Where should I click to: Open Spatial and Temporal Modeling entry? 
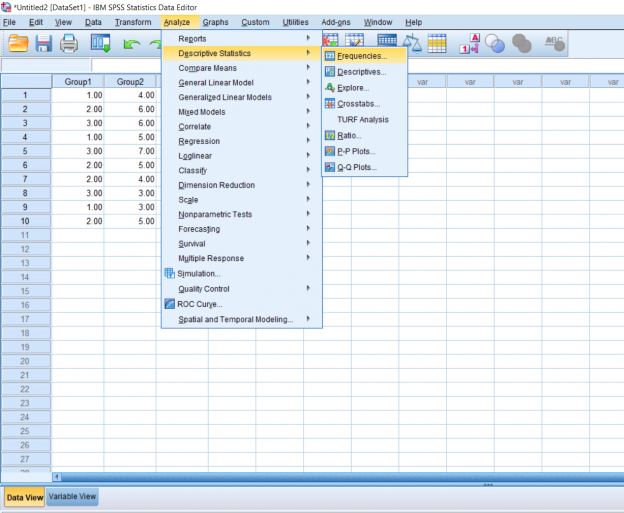click(242, 319)
